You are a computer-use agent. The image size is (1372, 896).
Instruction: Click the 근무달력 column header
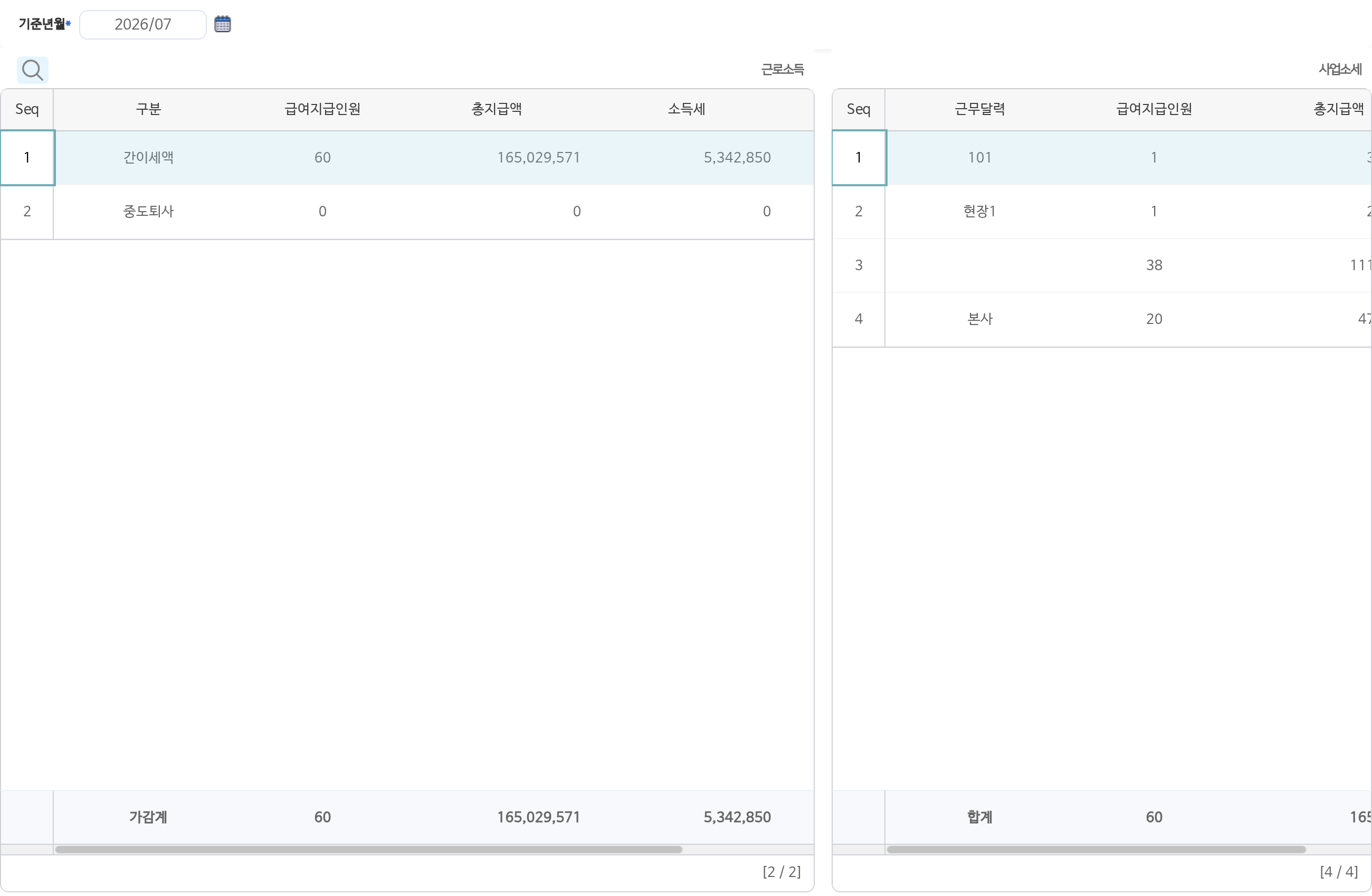point(979,109)
